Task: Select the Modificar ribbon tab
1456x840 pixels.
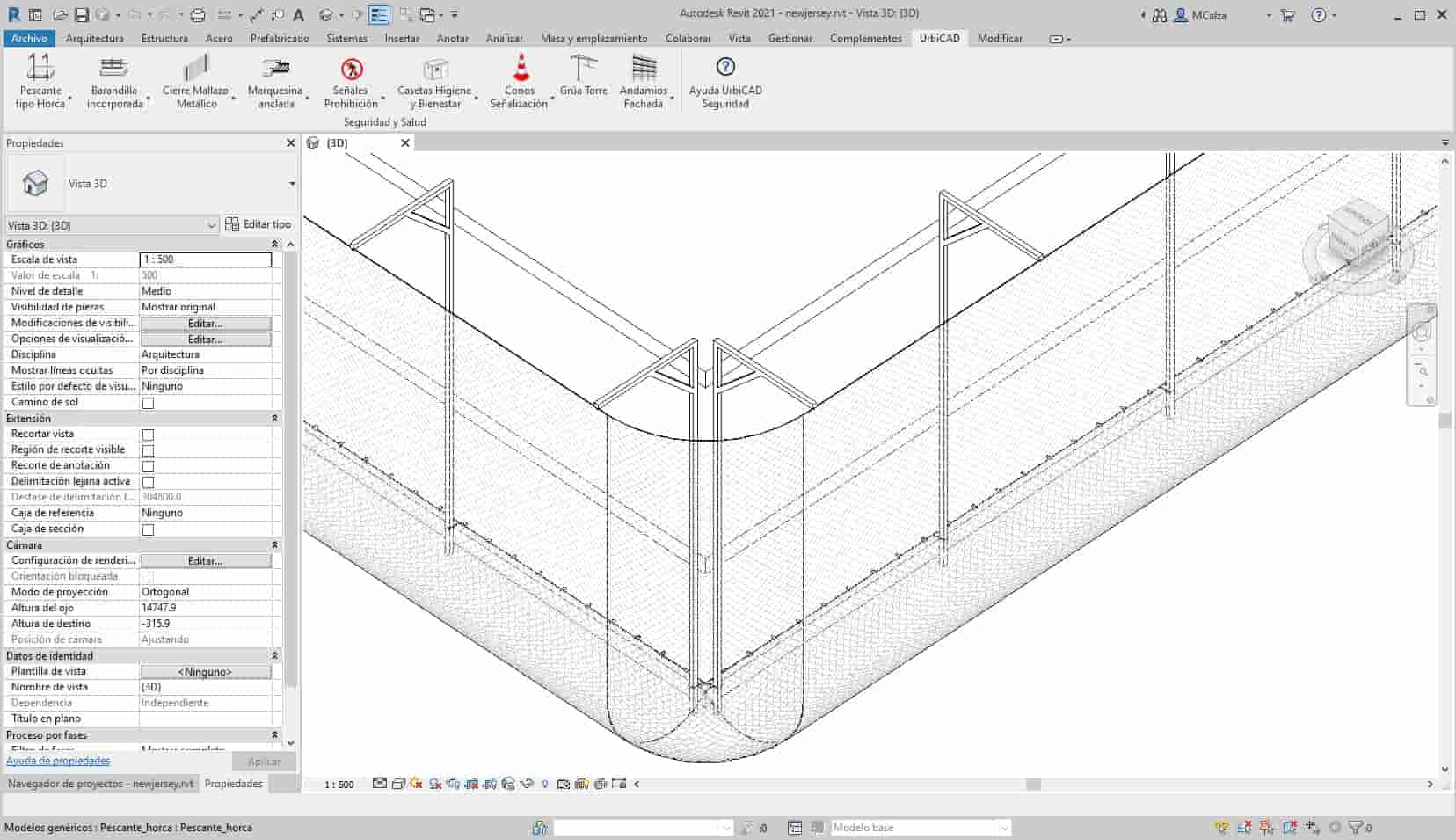Action: [1000, 39]
